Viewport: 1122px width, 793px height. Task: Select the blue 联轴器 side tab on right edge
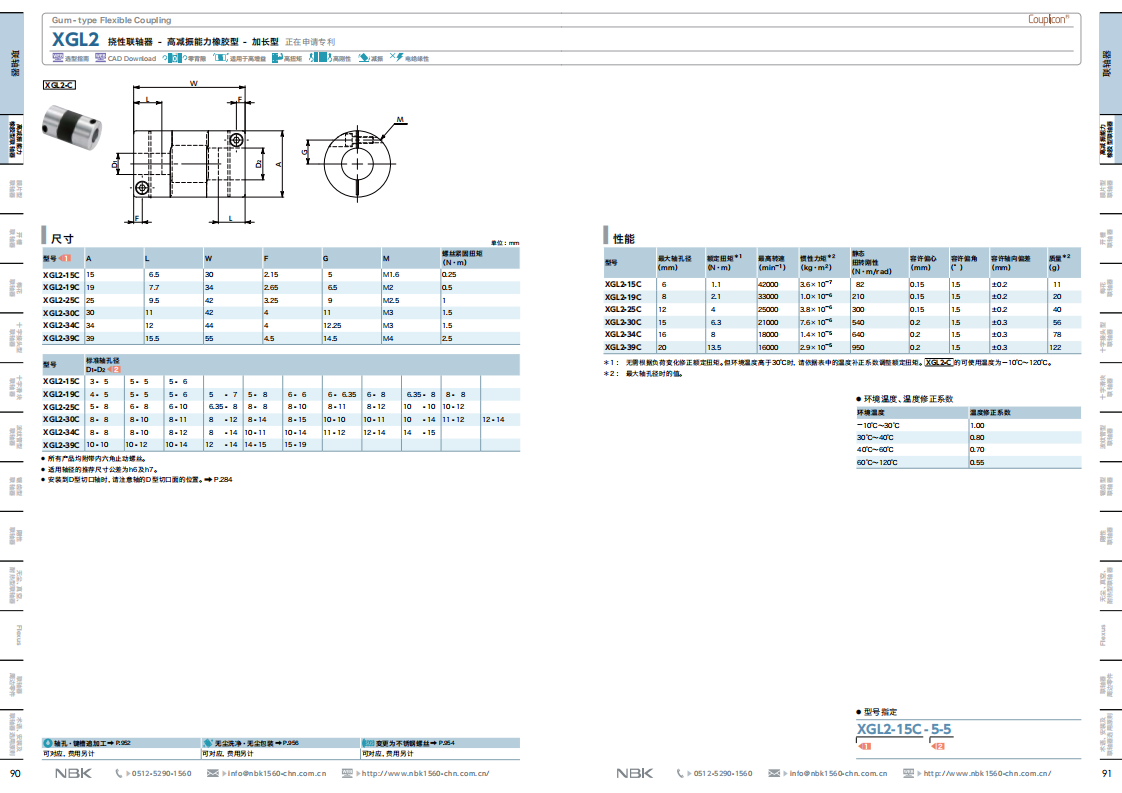(x=1109, y=63)
